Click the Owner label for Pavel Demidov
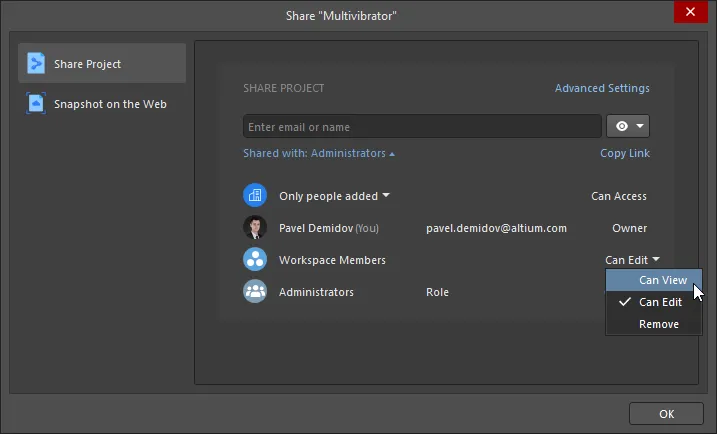 pos(630,228)
